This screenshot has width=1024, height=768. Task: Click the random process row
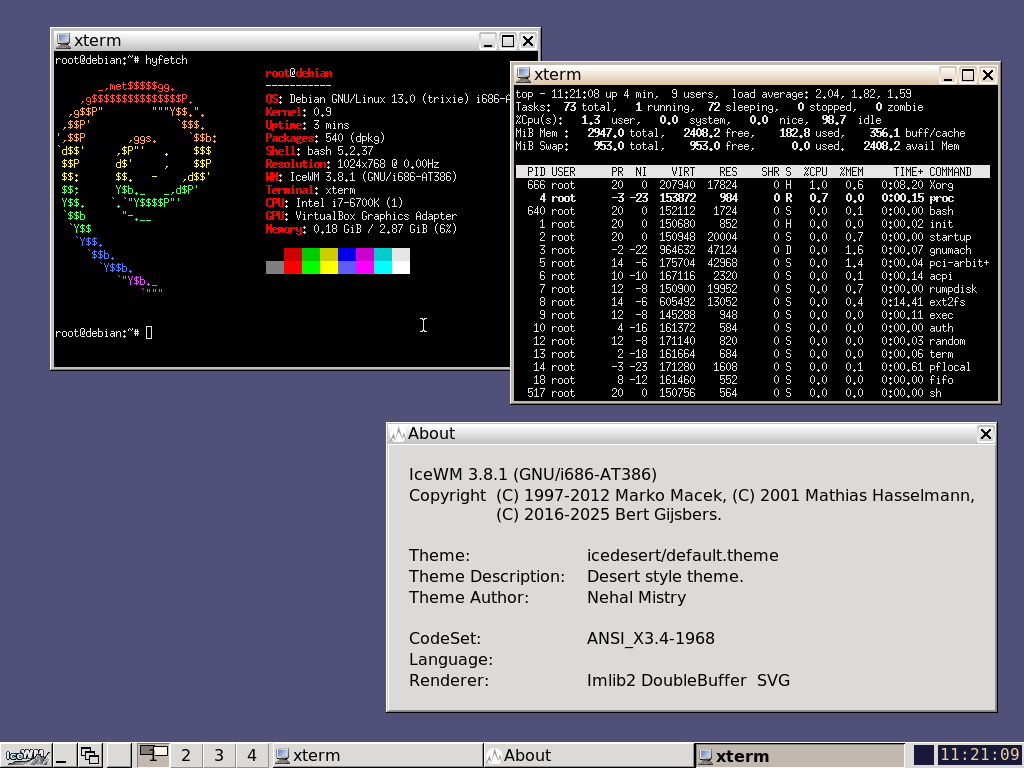(752, 341)
